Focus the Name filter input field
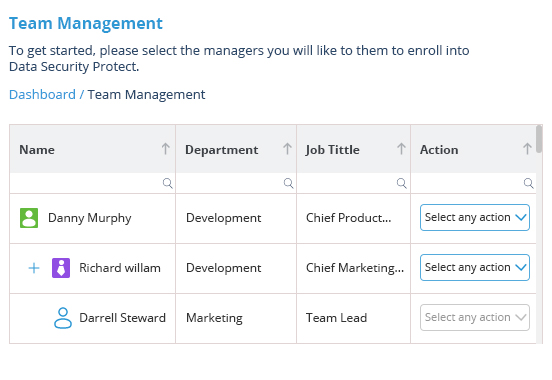This screenshot has height=380, width=552. point(92,183)
